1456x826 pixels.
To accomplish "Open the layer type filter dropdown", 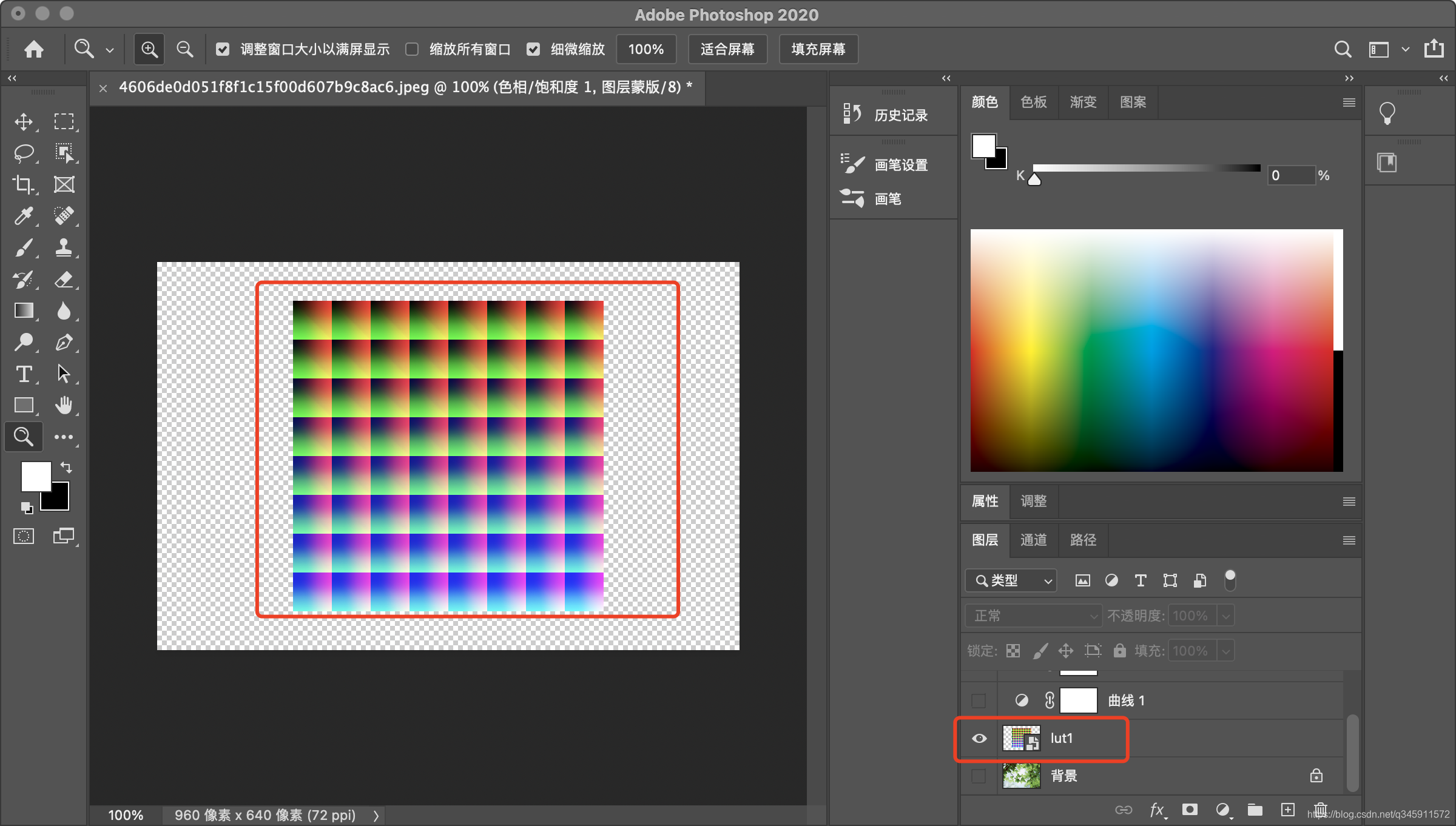I will (x=1011, y=580).
